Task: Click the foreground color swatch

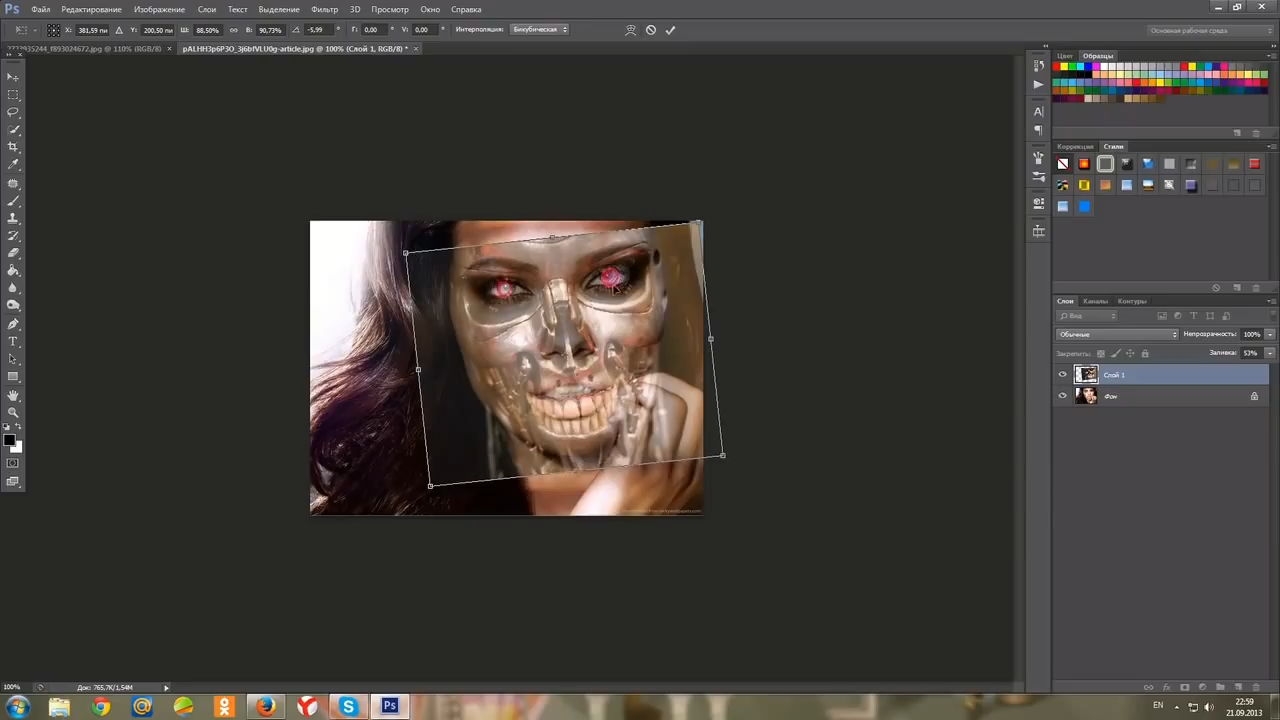Action: pyautogui.click(x=9, y=440)
